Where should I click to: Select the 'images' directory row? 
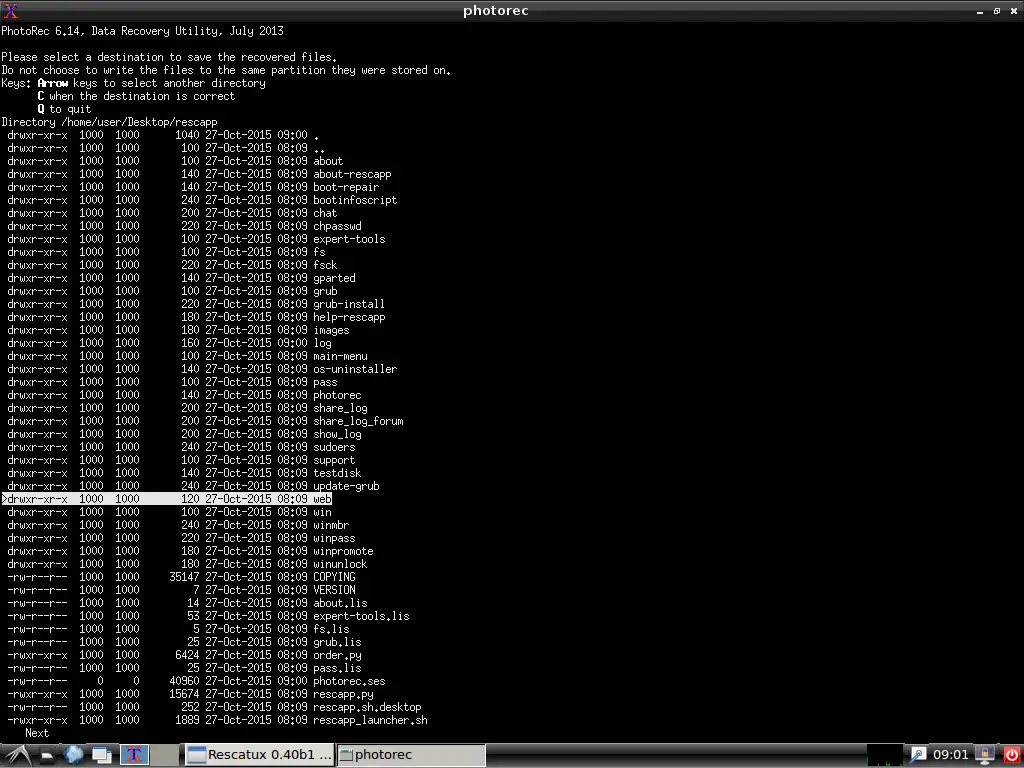tap(178, 330)
